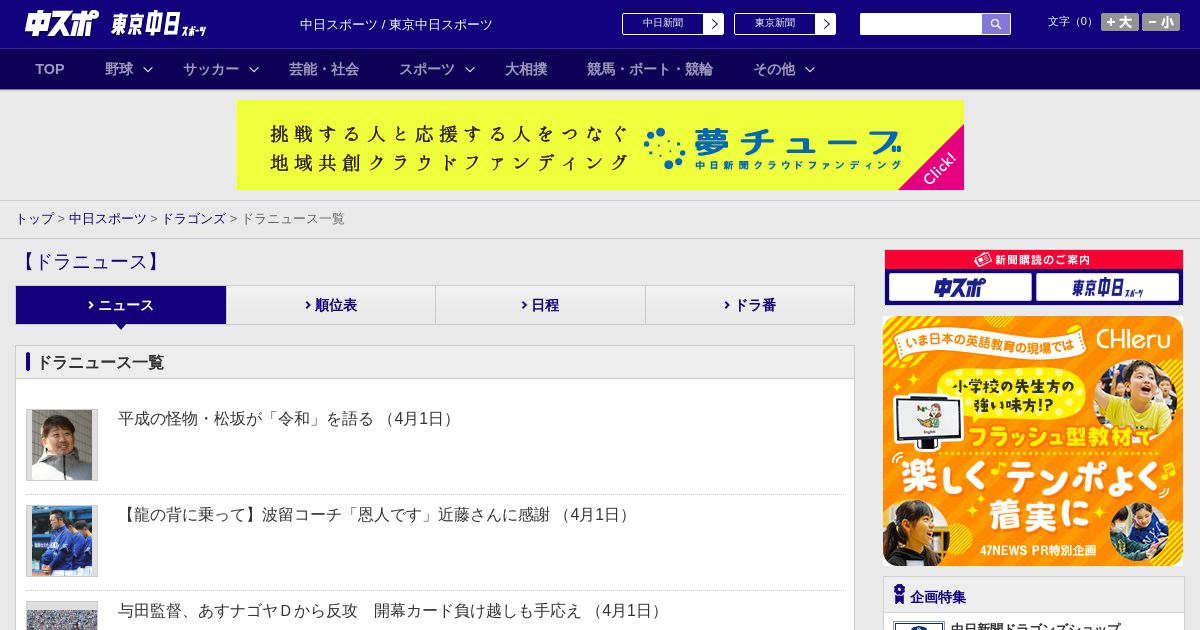Image resolution: width=1200 pixels, height=630 pixels.
Task: Go to ドラゴンズ breadcrumb link
Action: tap(194, 218)
